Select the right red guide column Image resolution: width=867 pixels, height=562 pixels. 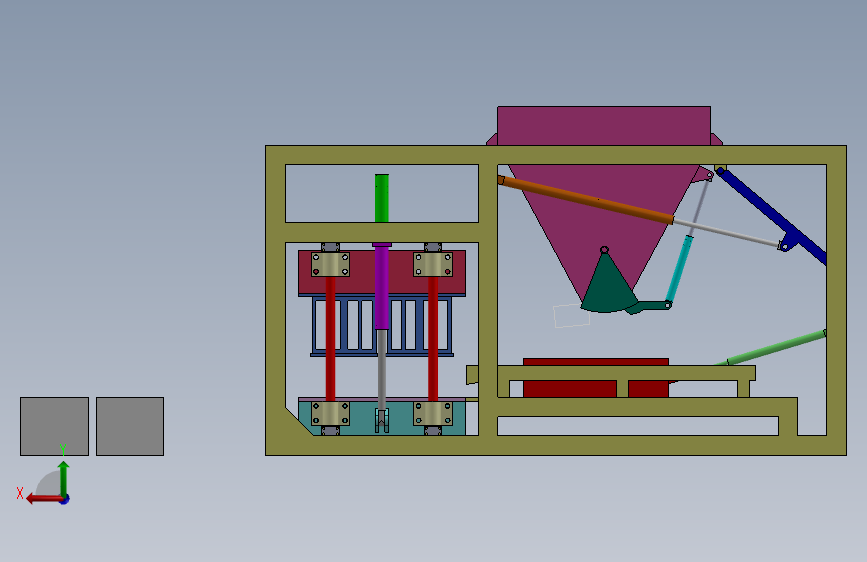[433, 339]
